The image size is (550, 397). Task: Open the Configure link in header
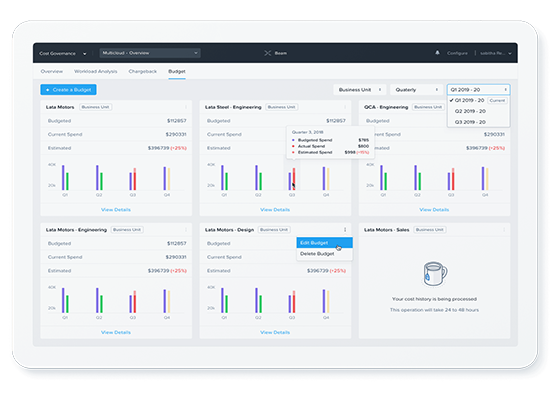click(457, 53)
